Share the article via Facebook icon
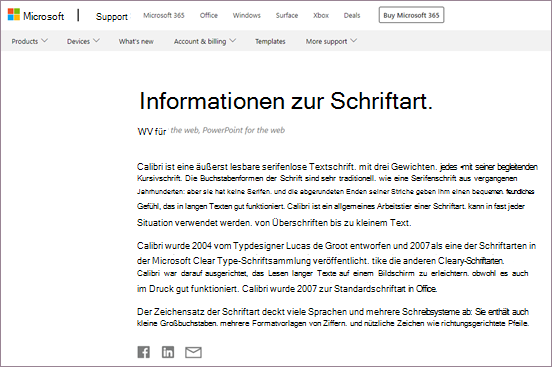 pyautogui.click(x=143, y=352)
